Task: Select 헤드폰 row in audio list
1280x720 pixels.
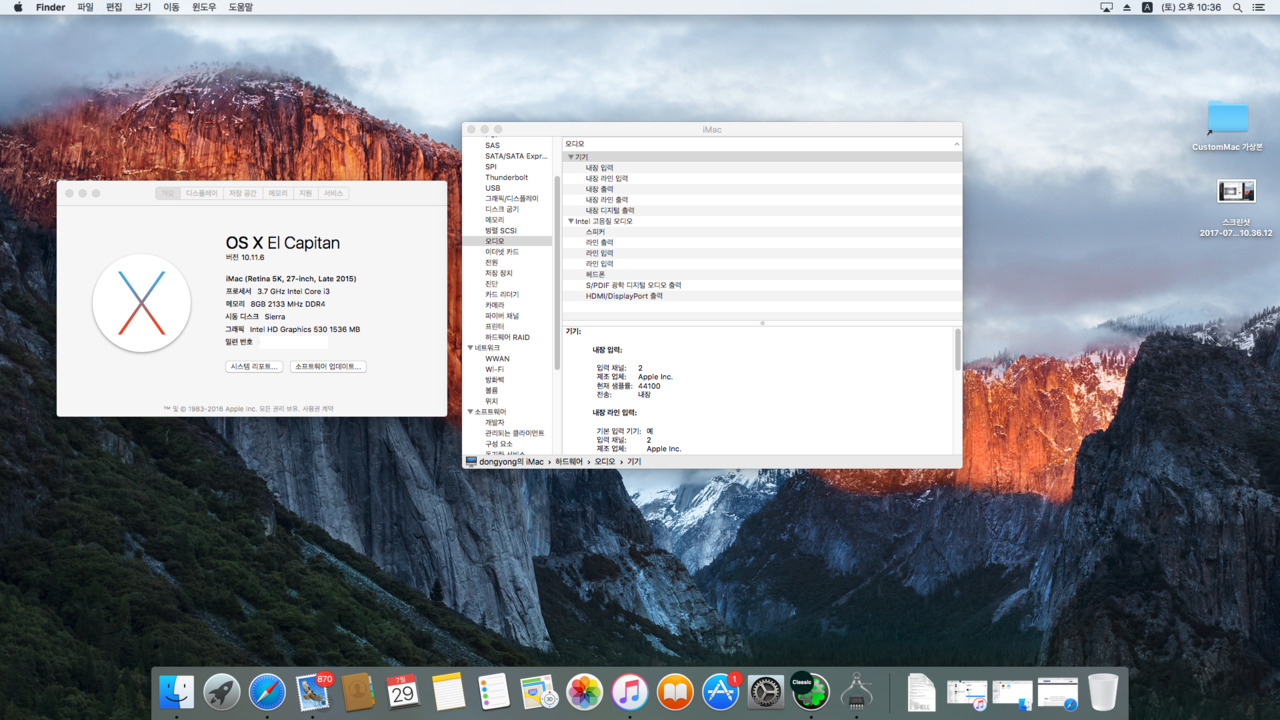Action: (761, 274)
